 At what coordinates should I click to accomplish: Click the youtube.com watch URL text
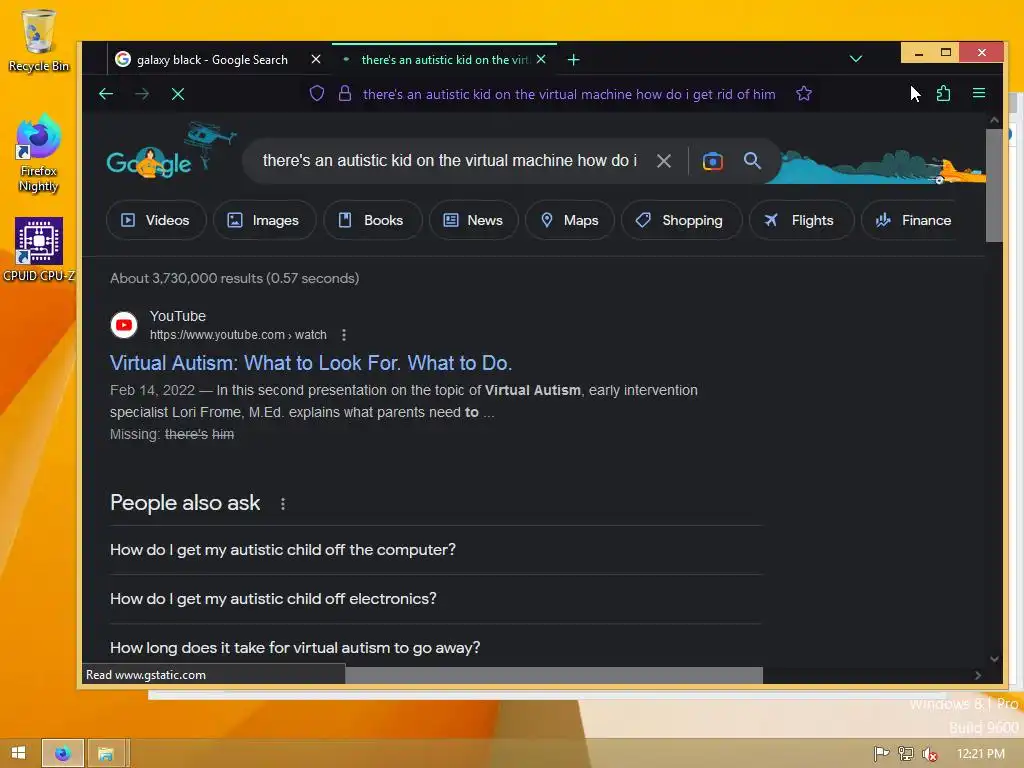(x=238, y=335)
